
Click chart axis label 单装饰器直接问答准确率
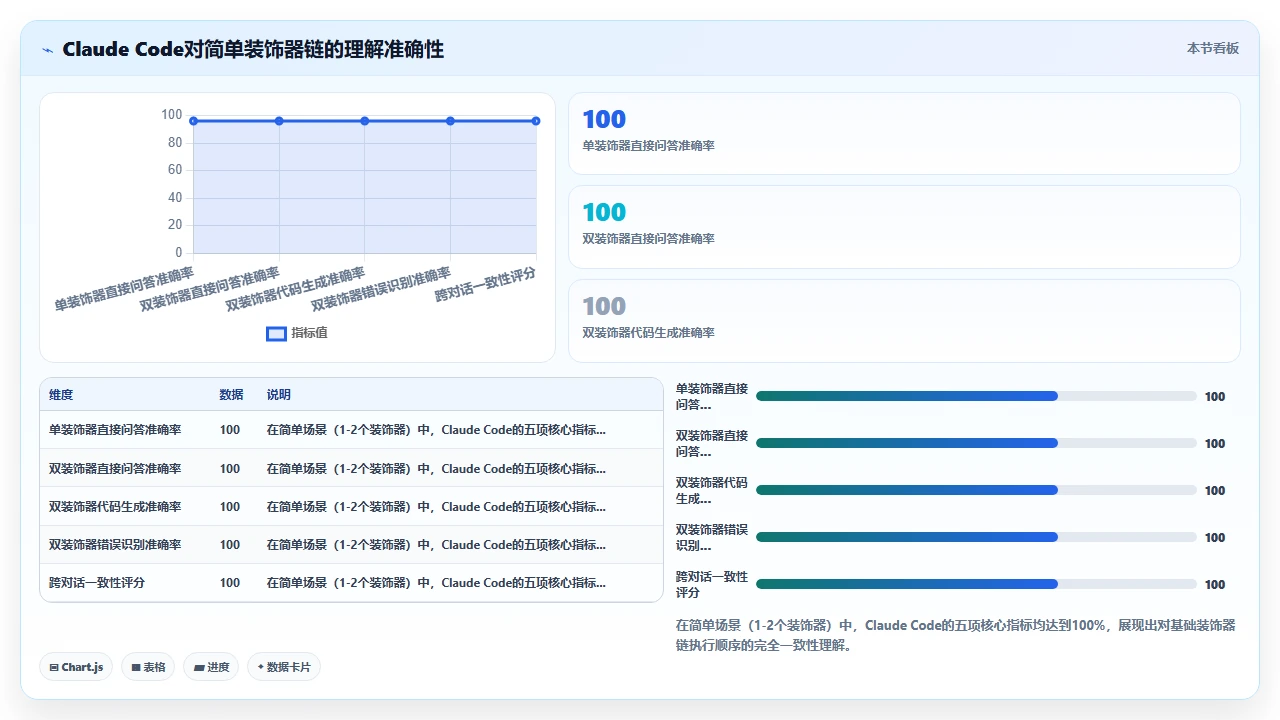pyautogui.click(x=124, y=288)
